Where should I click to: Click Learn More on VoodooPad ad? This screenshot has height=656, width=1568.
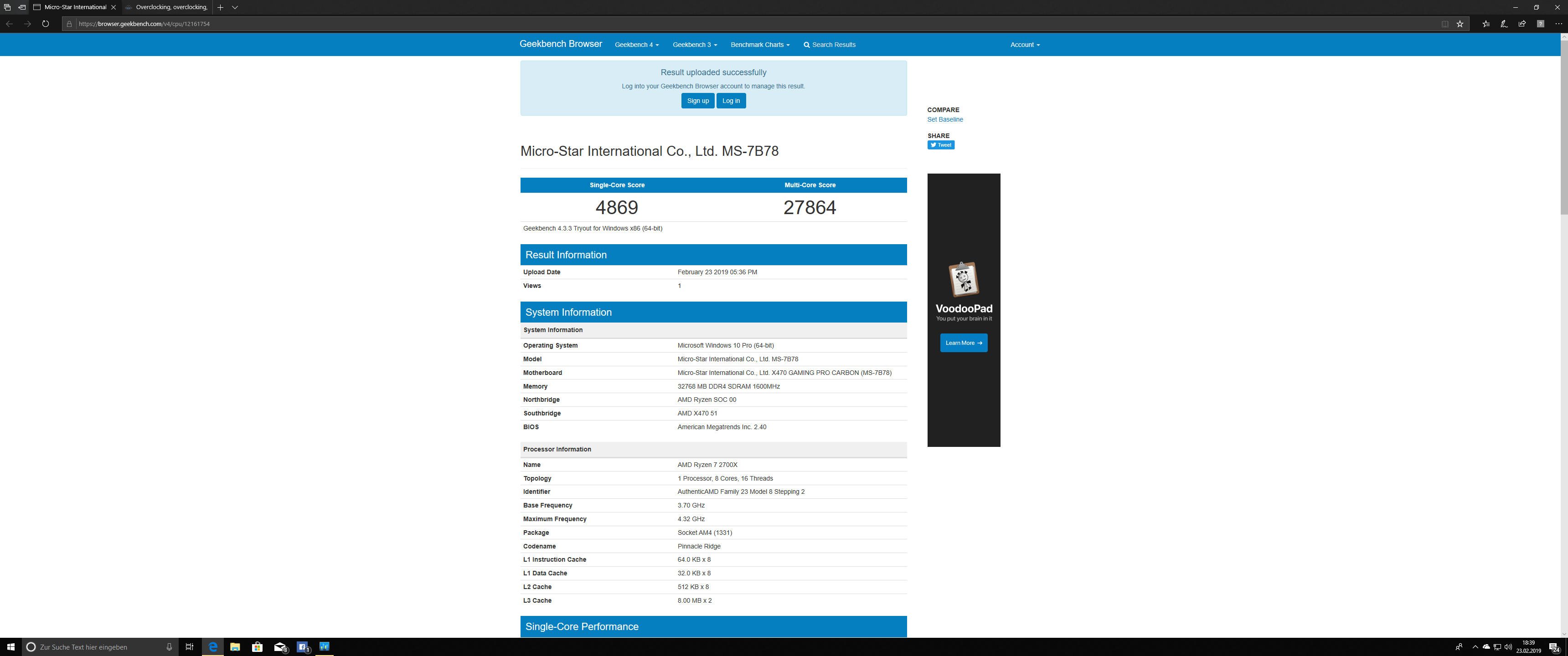click(964, 343)
